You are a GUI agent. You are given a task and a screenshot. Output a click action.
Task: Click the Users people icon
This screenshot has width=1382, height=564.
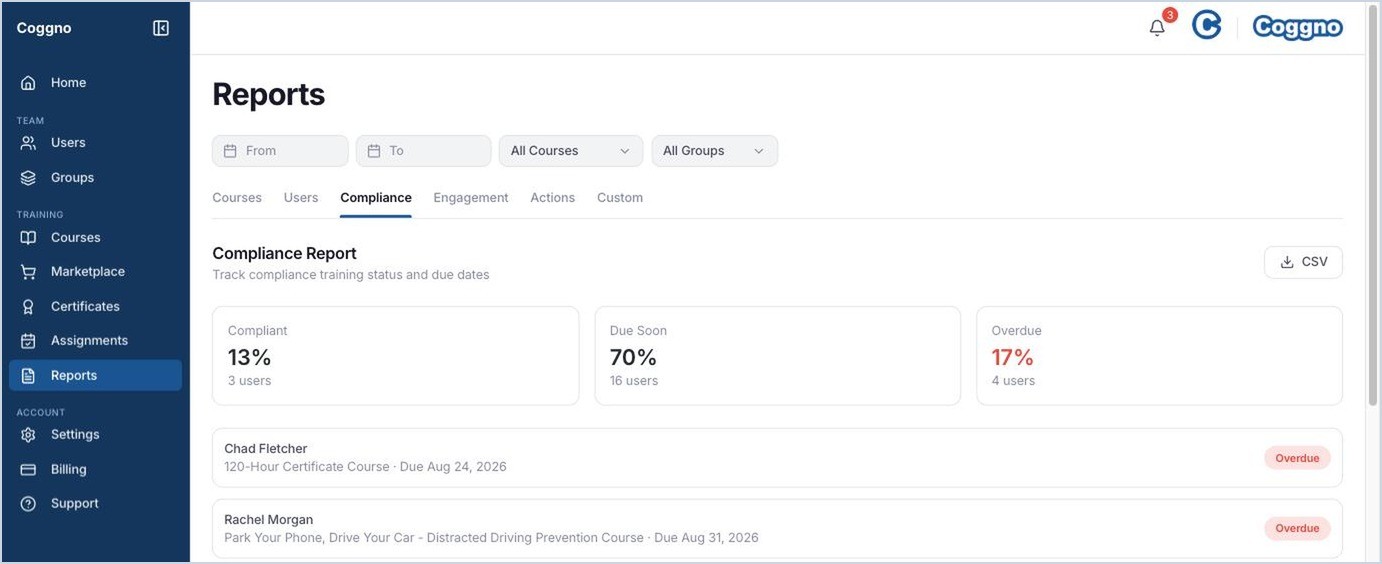(28, 143)
